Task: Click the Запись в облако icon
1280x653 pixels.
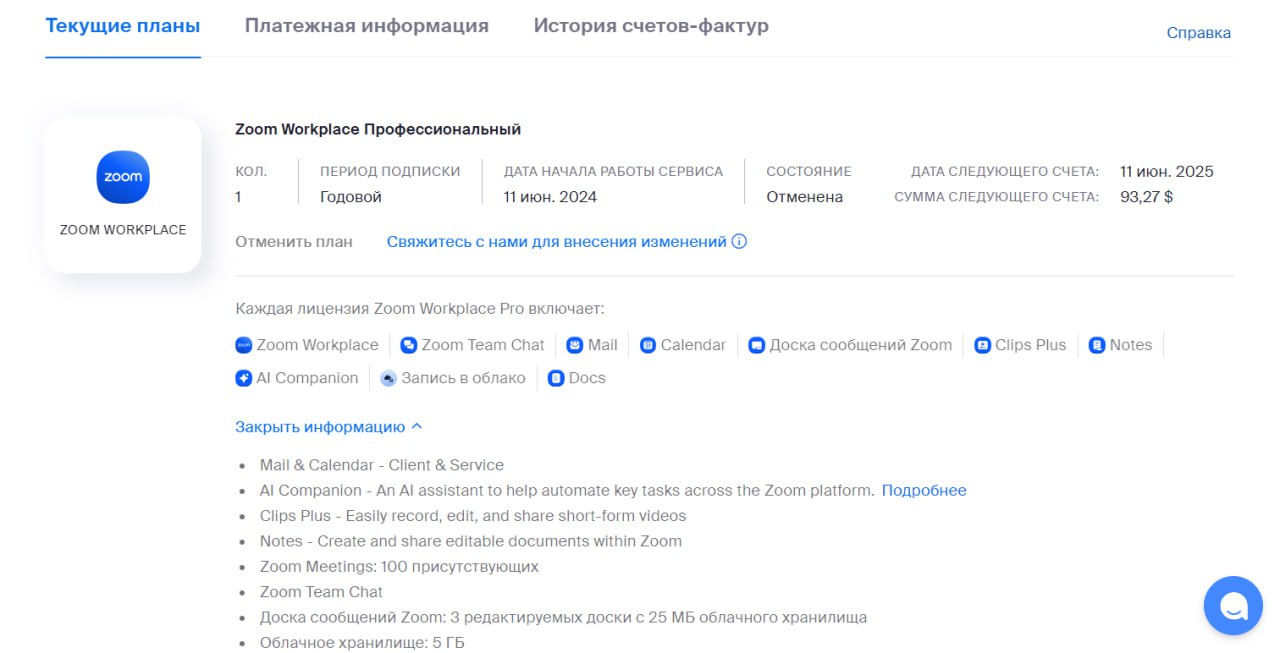Action: (x=388, y=378)
